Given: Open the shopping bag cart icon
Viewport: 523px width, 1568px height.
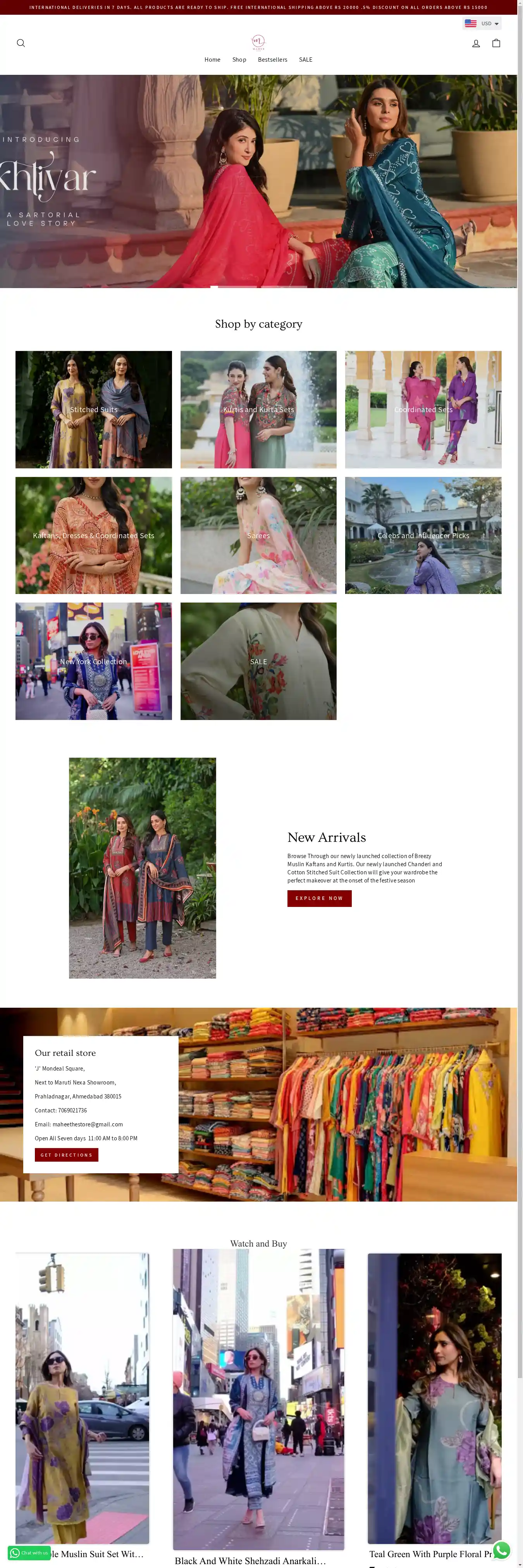Looking at the screenshot, I should pos(496,43).
